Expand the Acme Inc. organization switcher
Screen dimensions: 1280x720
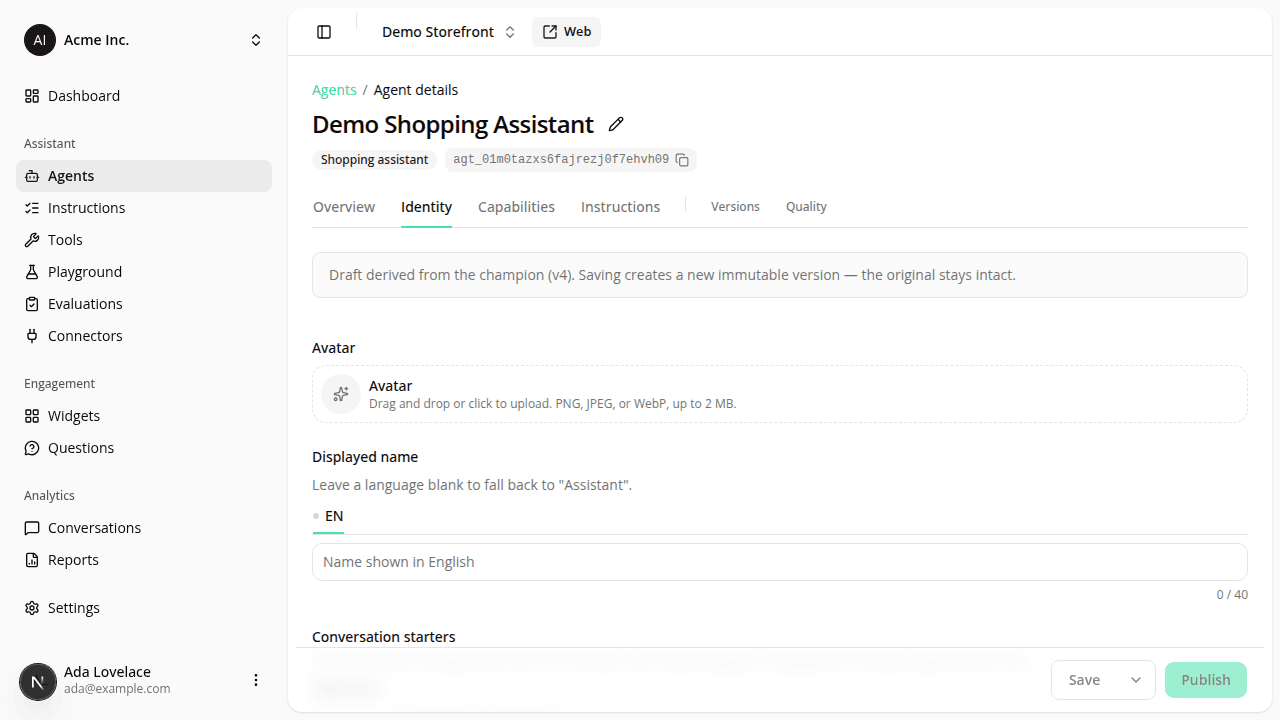[x=256, y=40]
